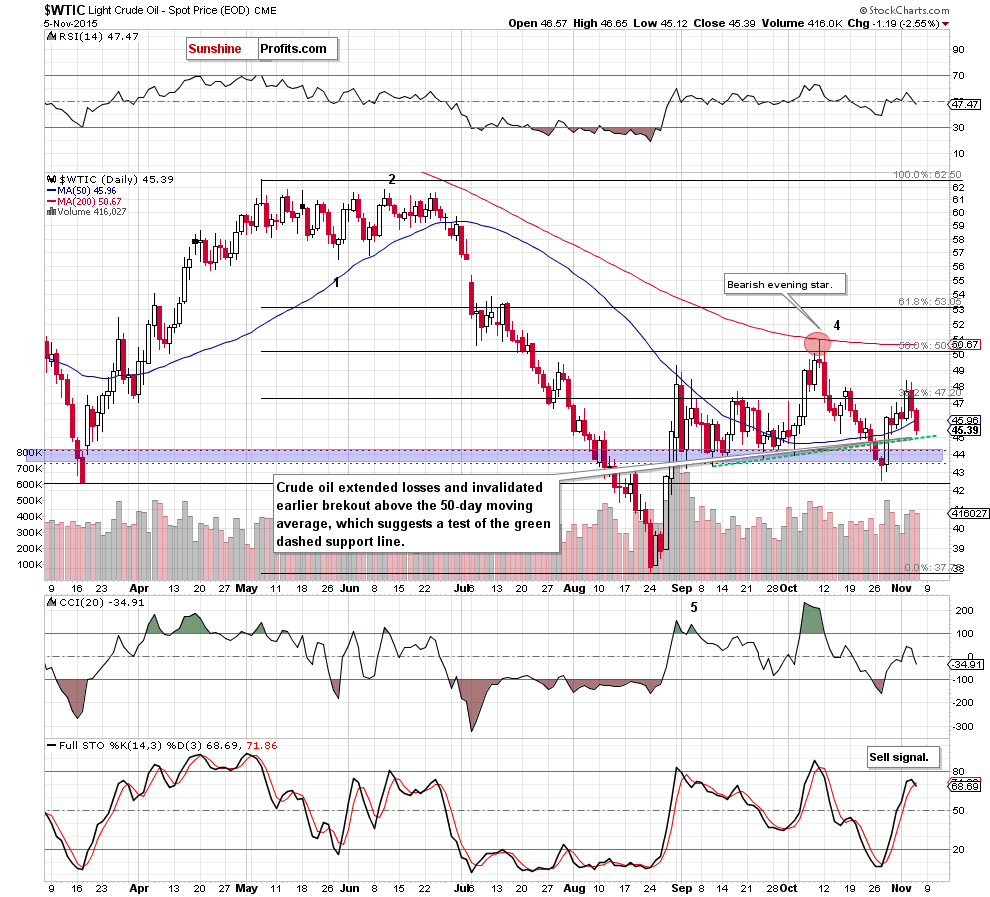Screen dimensions: 990x897
Task: Click the 45.39 last price tag on right axis
Action: point(965,430)
